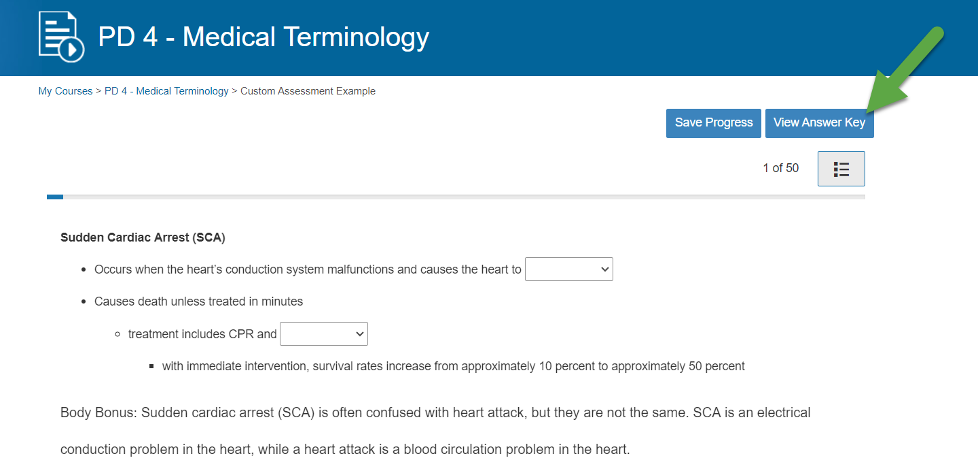Image resolution: width=978 pixels, height=469 pixels.
Task: Click the line beginning "conduction problem in the heart"
Action: [345, 449]
